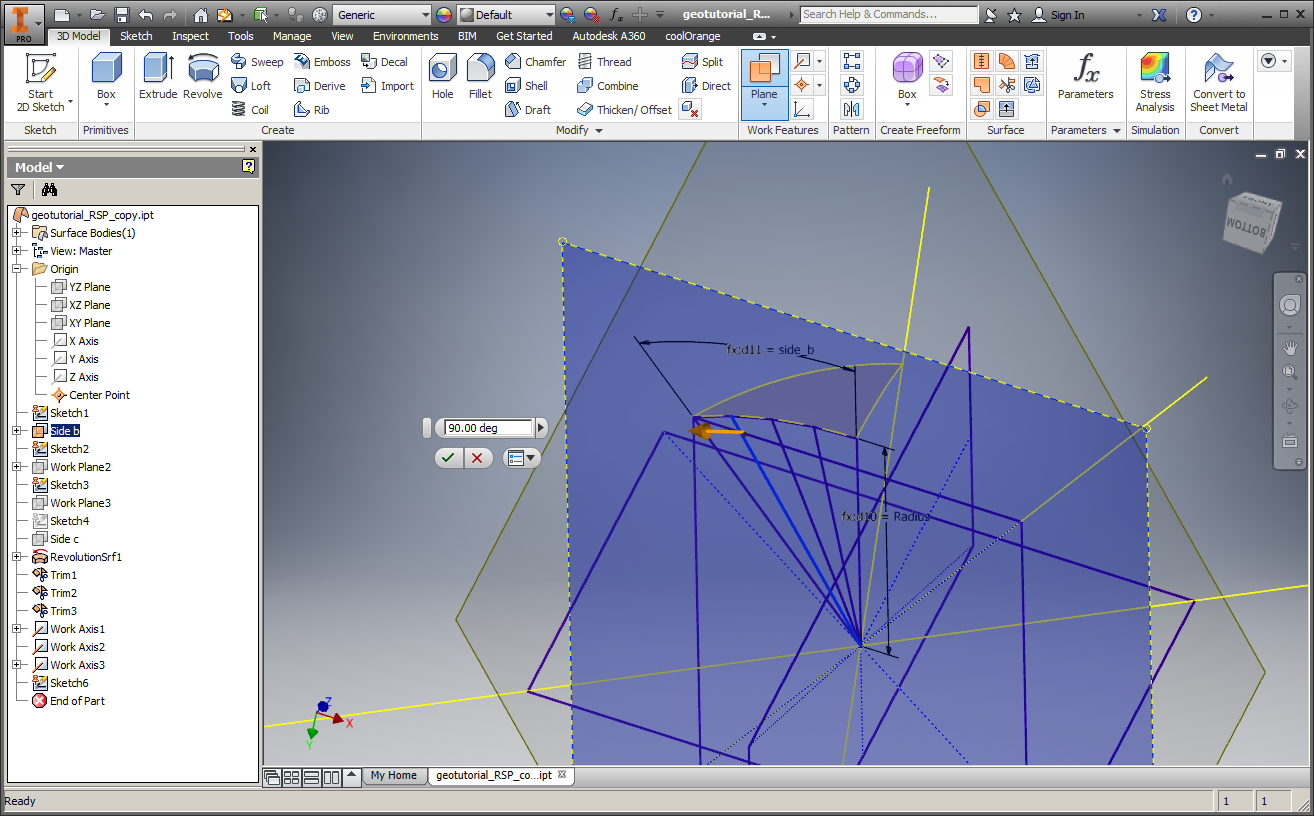Choose the Decal tool
The image size is (1314, 816).
coord(384,62)
